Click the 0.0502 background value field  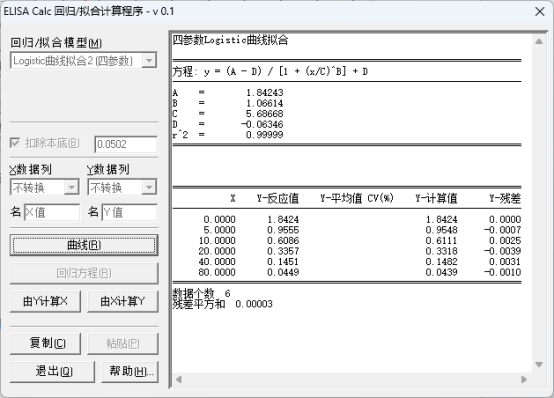click(x=126, y=144)
